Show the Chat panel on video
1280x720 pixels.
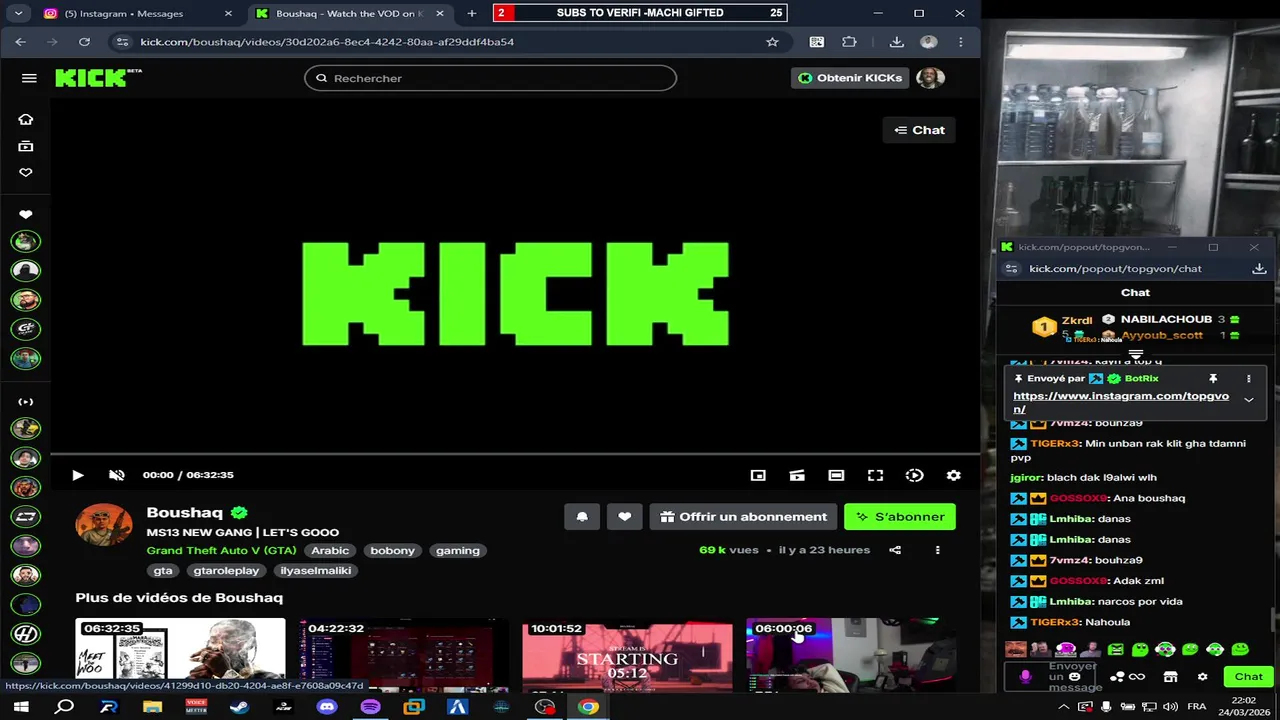pos(919,130)
